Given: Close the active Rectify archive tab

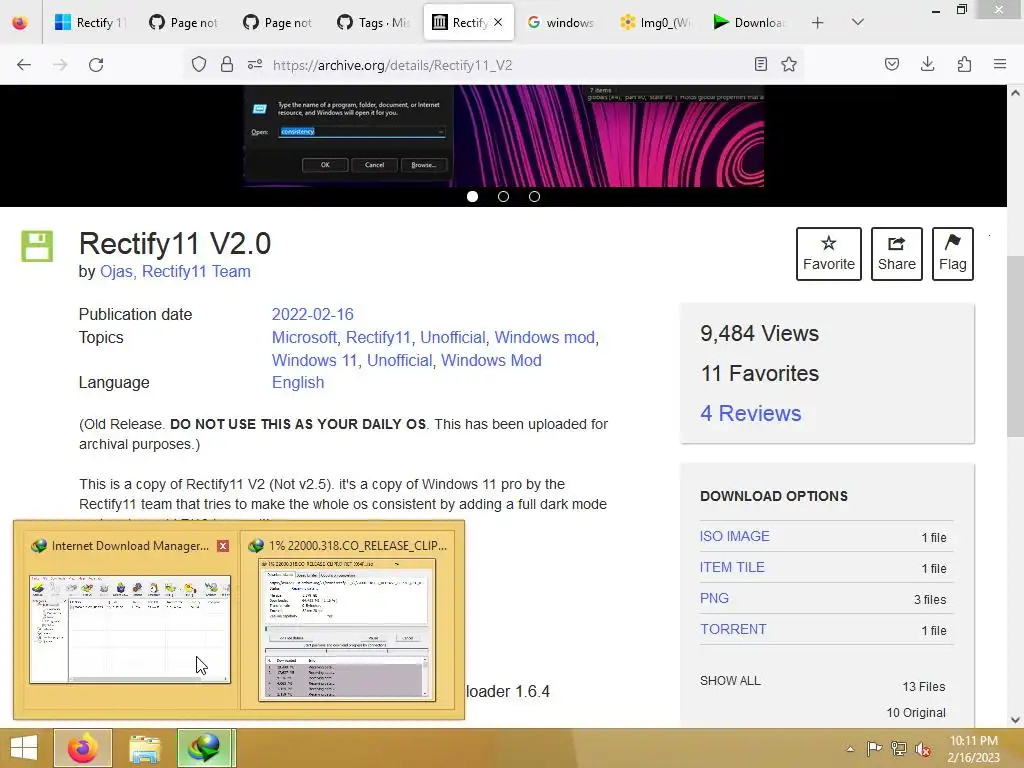Looking at the screenshot, I should [498, 23].
